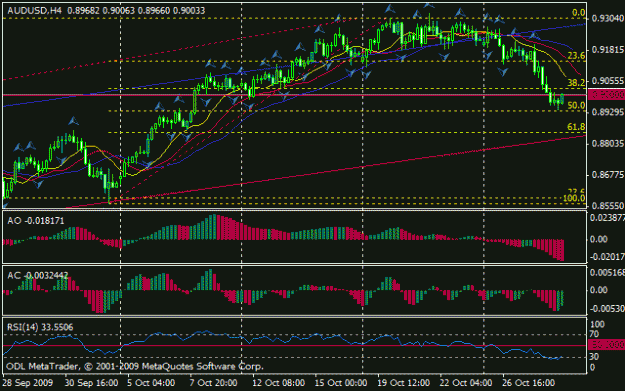This screenshot has height=391, width=625.
Task: Click the red 50 level tag on RSI scale
Action: 606,345
